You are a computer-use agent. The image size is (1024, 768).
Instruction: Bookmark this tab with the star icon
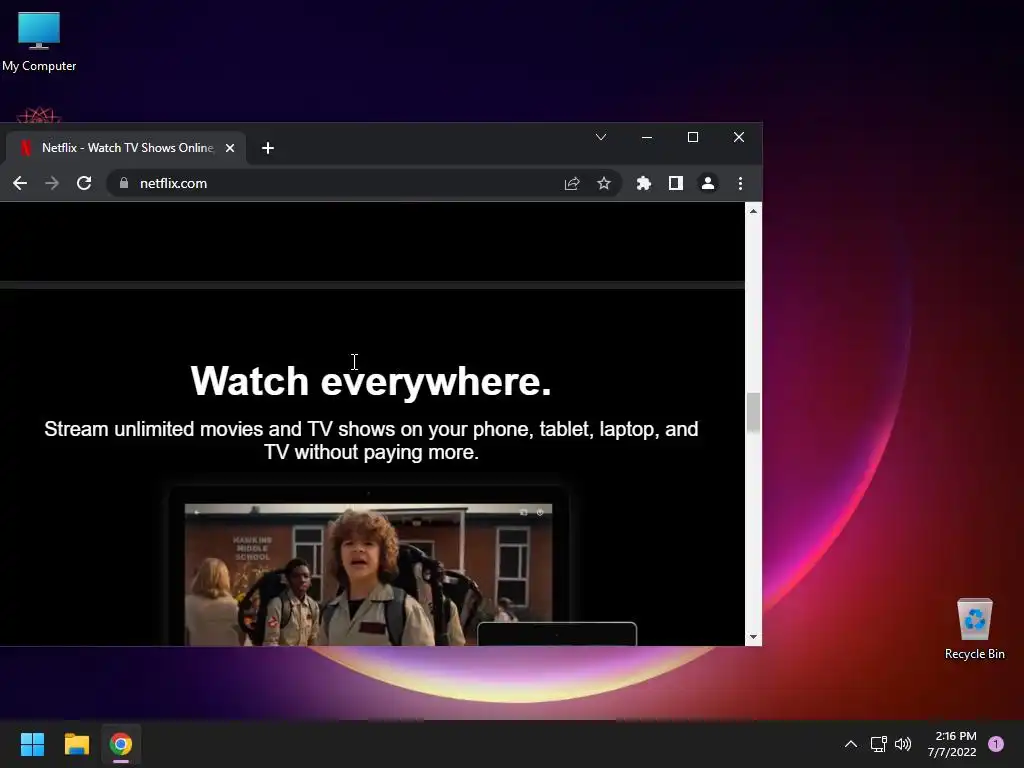604,184
